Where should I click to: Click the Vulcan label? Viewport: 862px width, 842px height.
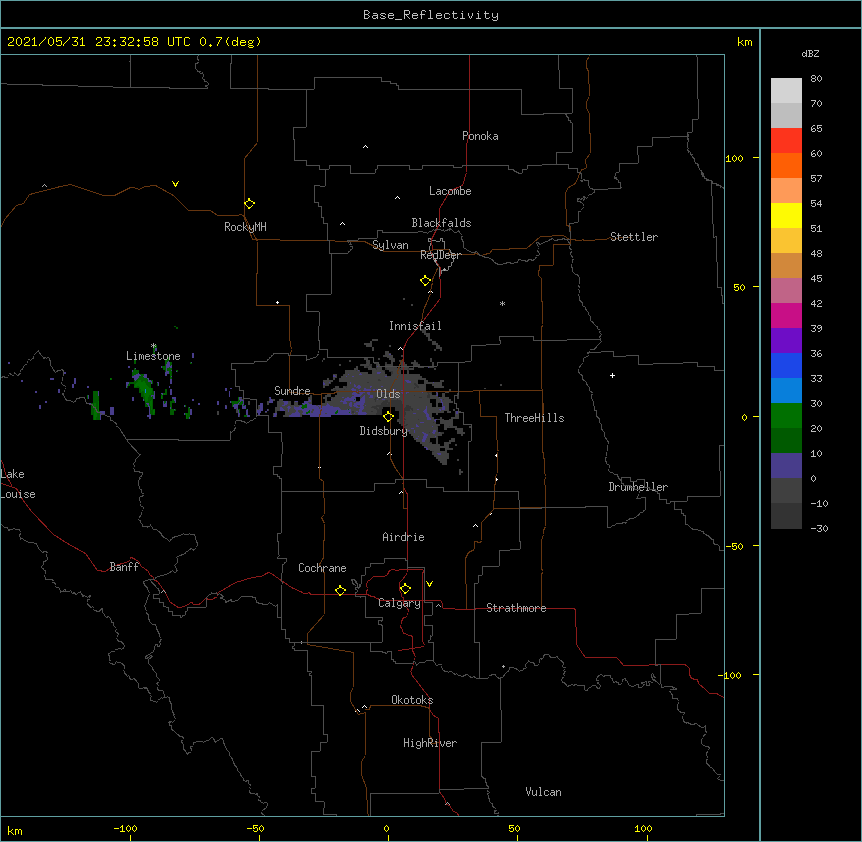[x=543, y=792]
